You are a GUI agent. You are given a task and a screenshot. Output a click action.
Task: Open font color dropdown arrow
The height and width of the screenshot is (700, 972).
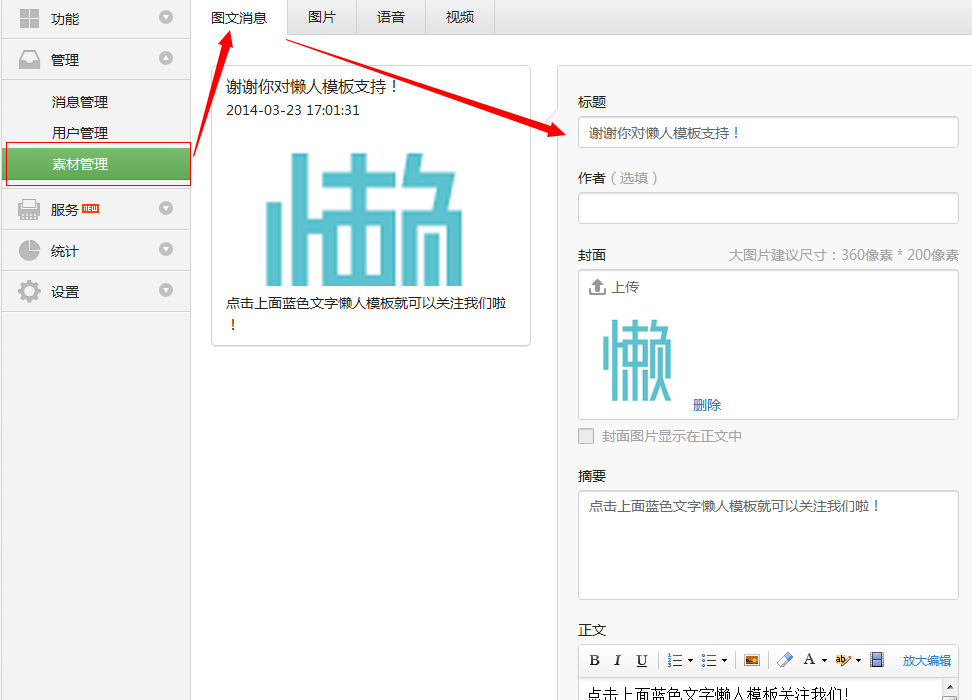pyautogui.click(x=824, y=661)
